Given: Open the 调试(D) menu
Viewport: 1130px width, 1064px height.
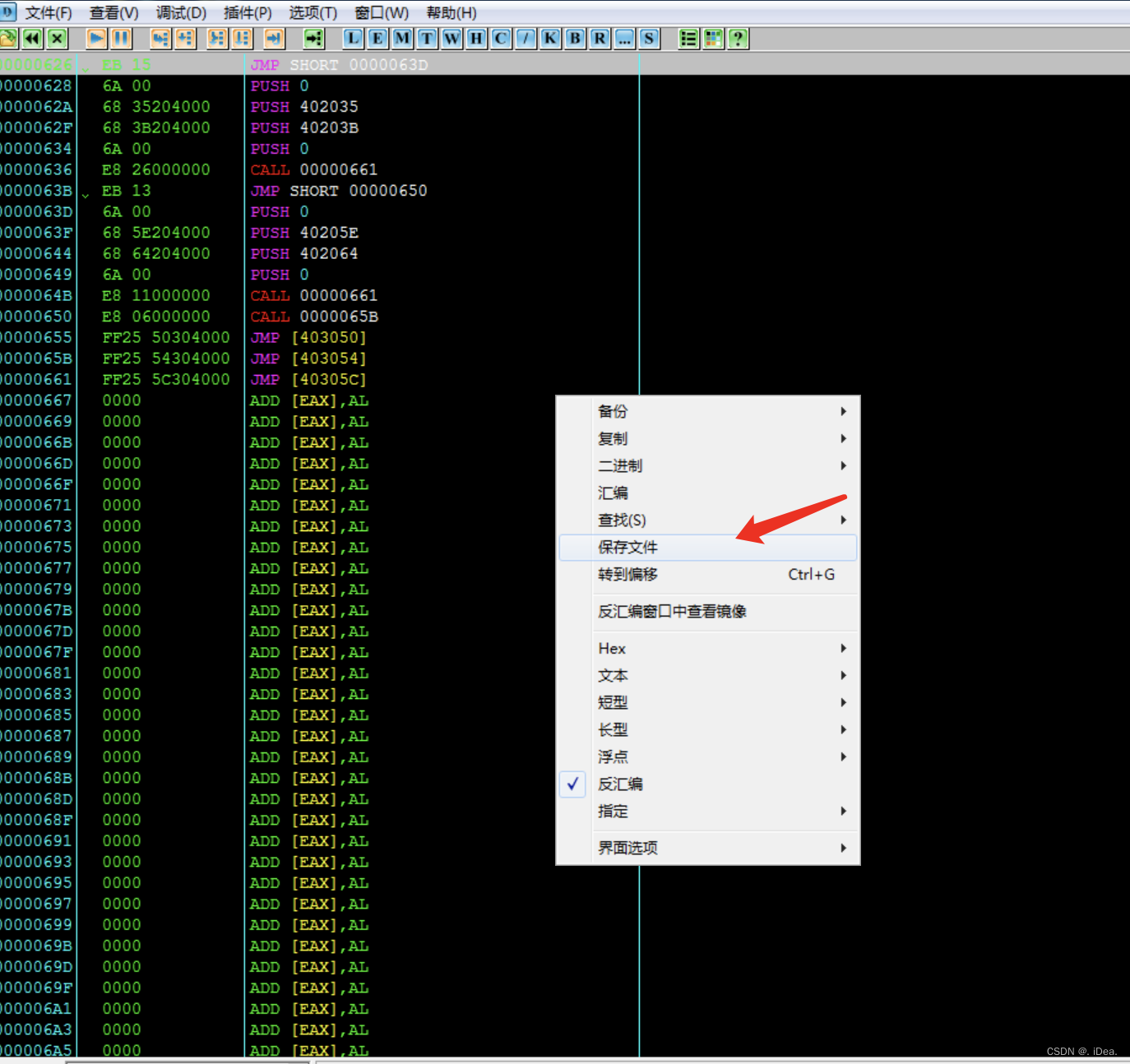Looking at the screenshot, I should point(181,13).
